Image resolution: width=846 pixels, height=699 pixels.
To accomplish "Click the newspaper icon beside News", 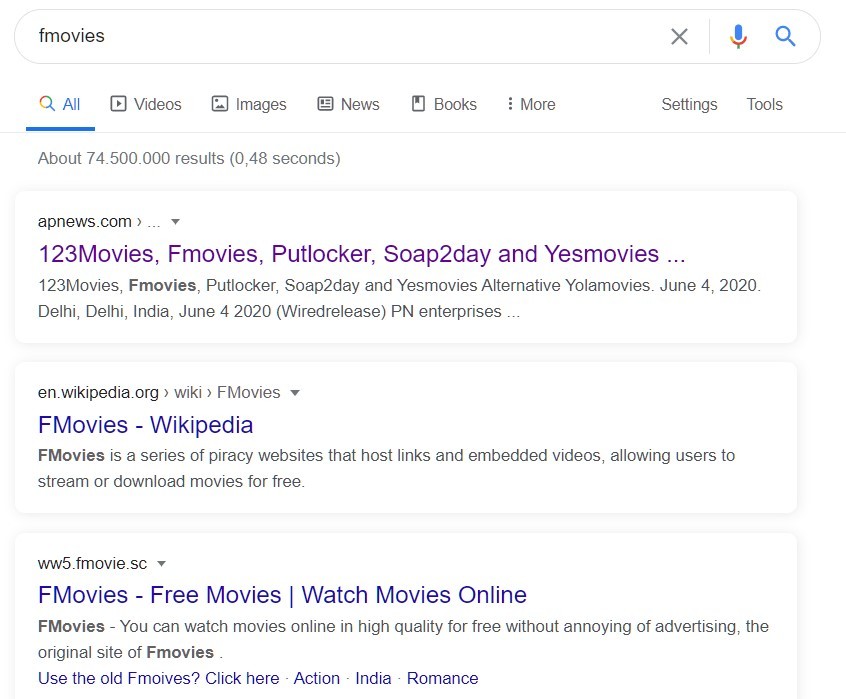I will point(325,104).
